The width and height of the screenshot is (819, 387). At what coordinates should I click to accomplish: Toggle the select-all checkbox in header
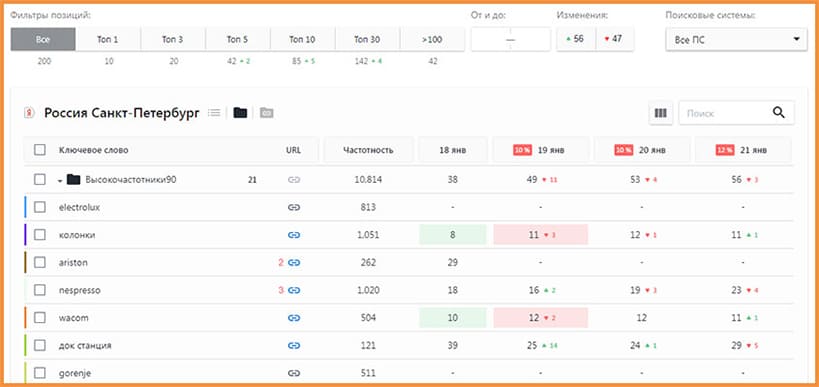40,150
